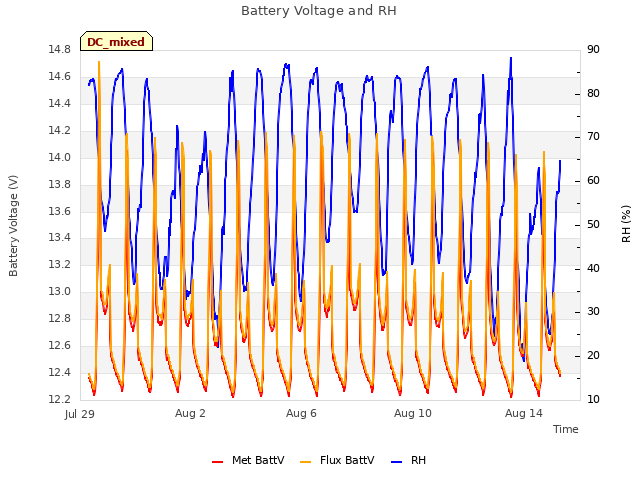
Task: Click the blue RH legend marker
Action: (397, 462)
